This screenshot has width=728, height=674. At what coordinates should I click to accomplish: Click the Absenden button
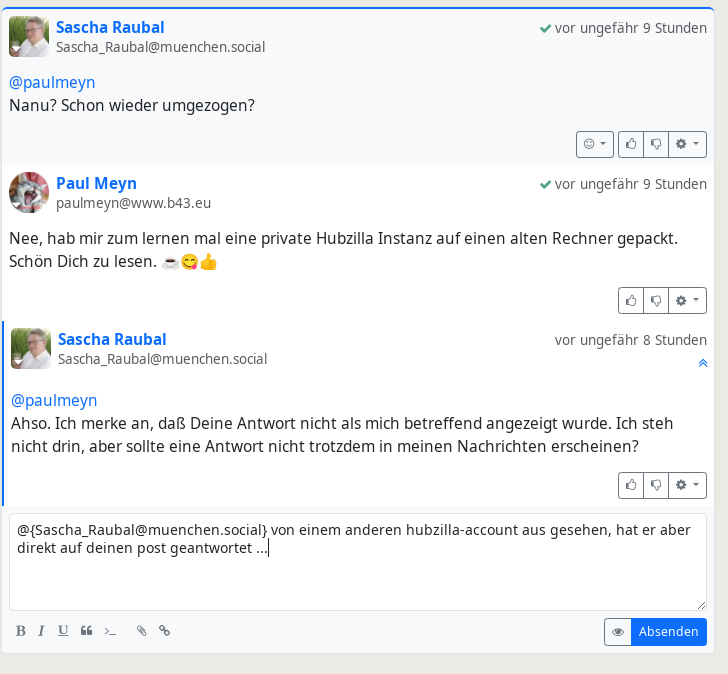point(668,632)
